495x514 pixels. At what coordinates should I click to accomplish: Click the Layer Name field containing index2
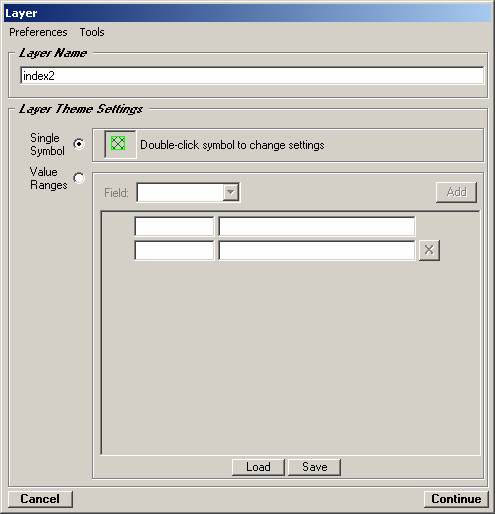252,76
